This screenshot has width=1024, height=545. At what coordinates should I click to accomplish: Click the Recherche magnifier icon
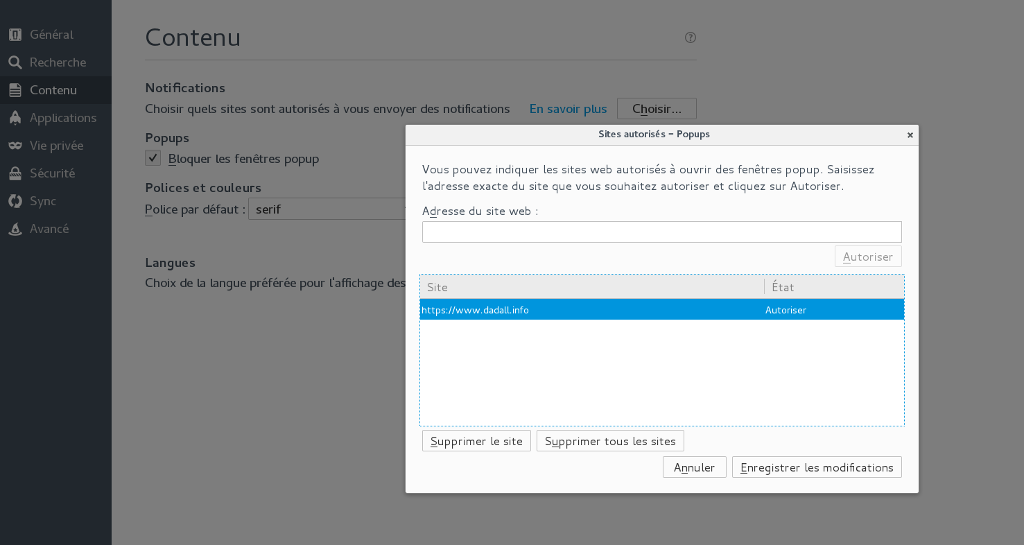pyautogui.click(x=15, y=63)
